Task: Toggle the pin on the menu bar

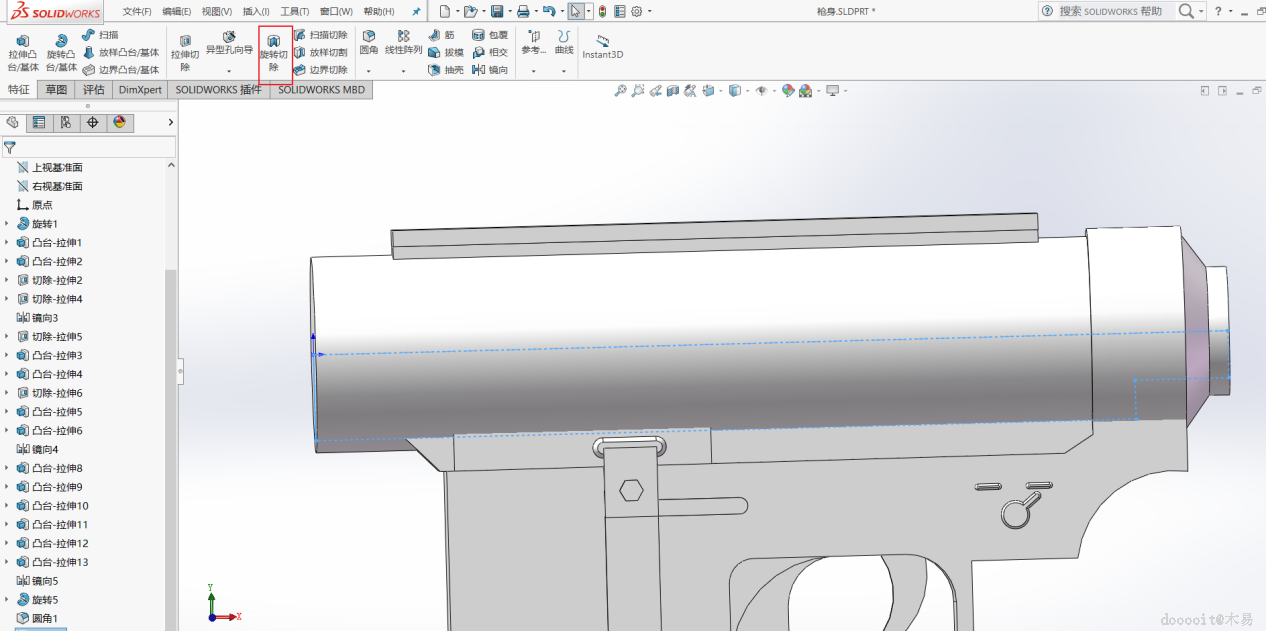Action: 416,12
